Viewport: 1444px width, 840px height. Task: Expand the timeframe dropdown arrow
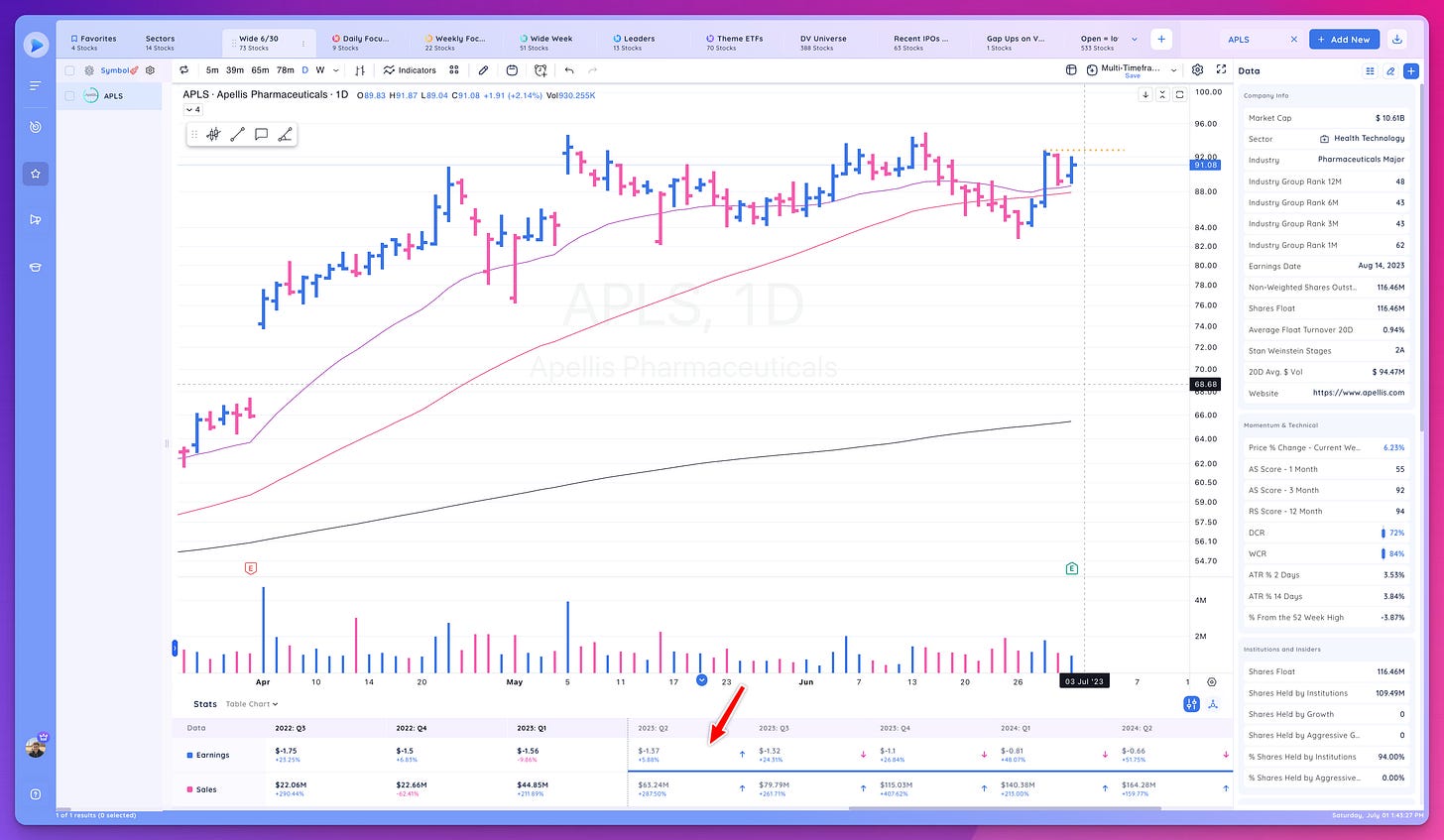coord(336,70)
